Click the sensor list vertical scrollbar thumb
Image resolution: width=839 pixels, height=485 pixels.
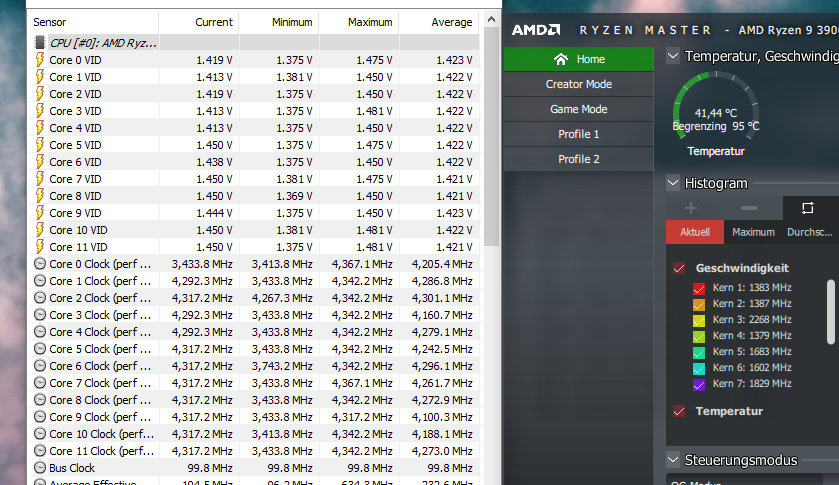coord(491,137)
